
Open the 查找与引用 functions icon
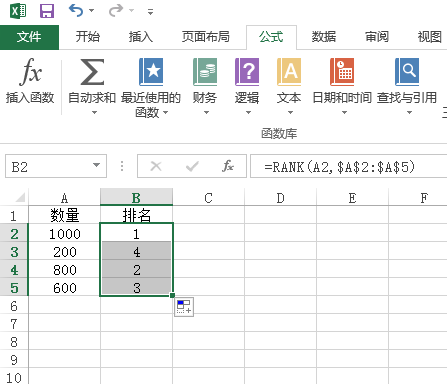407,72
